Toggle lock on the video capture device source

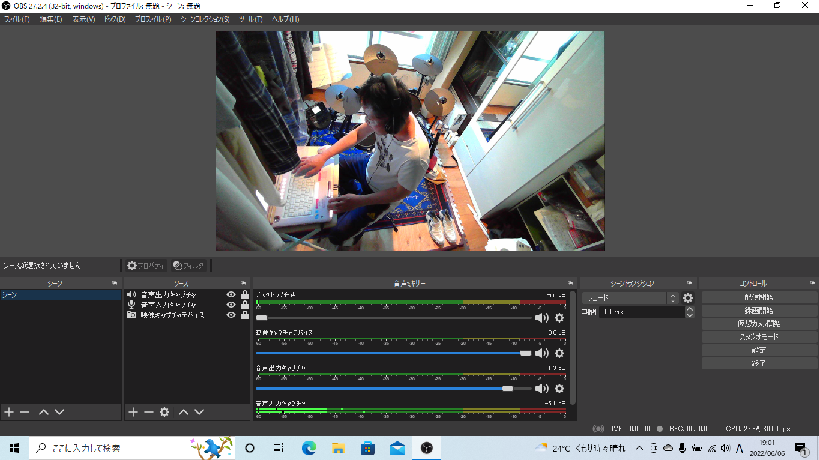click(x=245, y=315)
